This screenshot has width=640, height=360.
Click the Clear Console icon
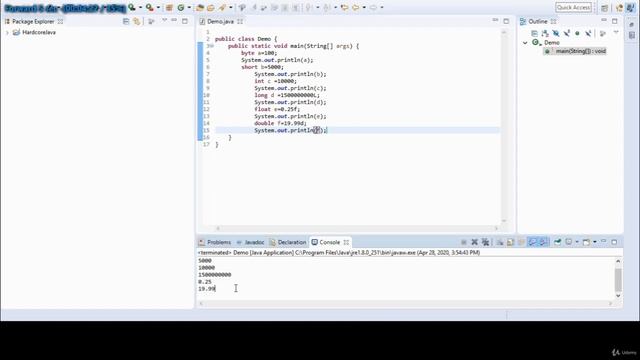coord(500,242)
